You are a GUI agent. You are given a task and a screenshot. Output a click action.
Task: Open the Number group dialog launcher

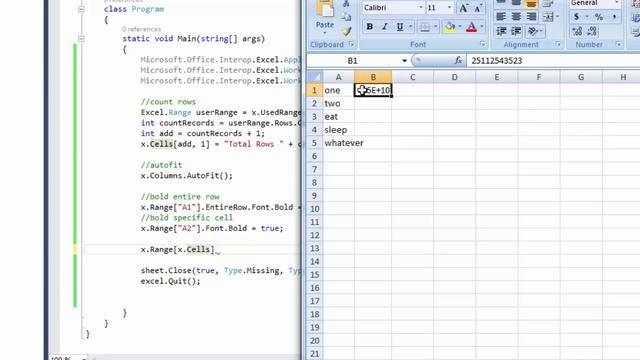[x=618, y=44]
